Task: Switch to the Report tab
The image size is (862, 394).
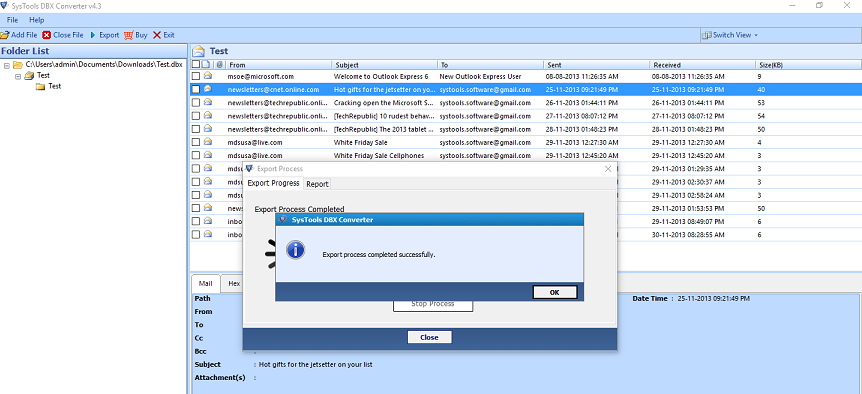Action: click(317, 184)
